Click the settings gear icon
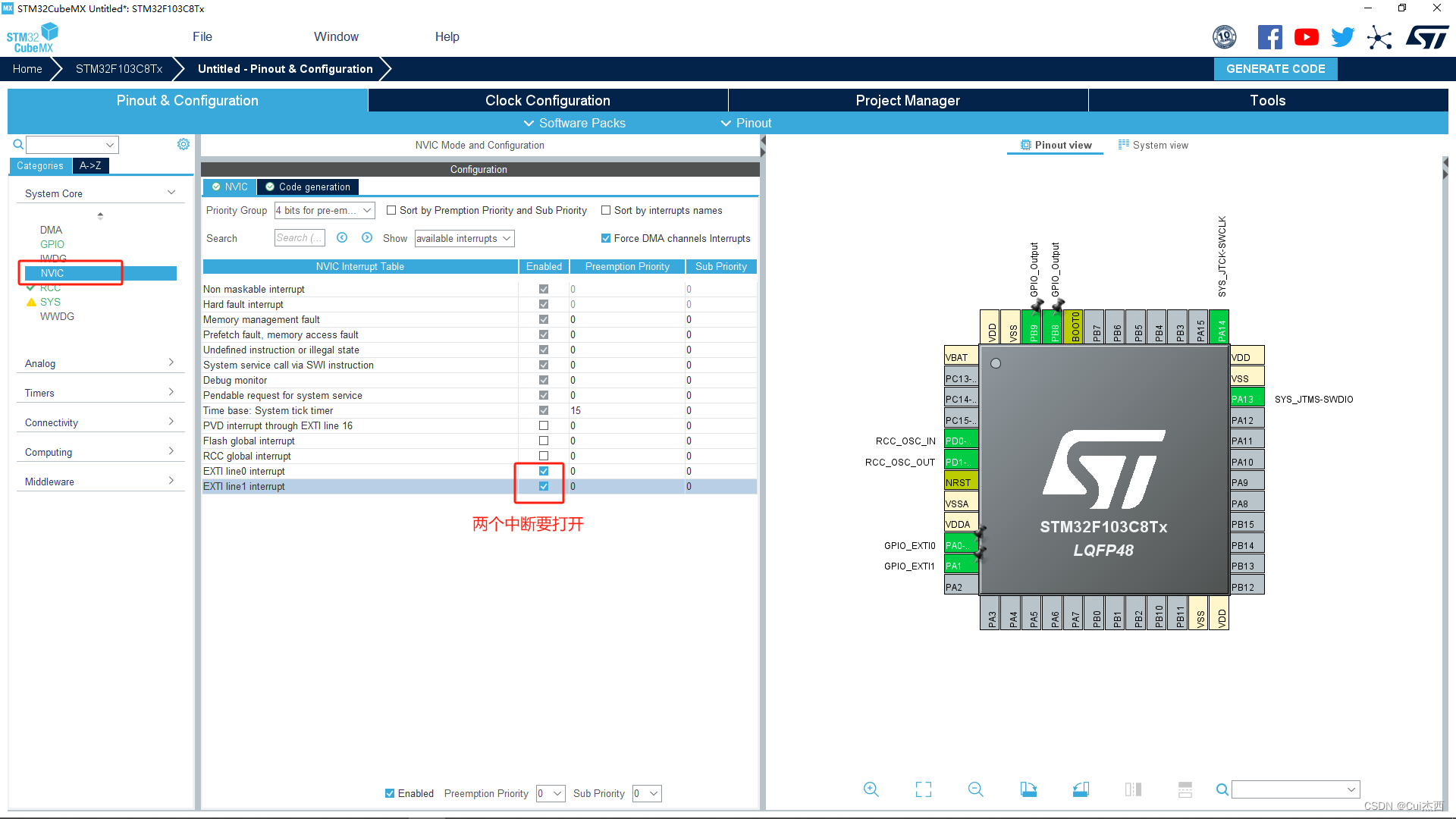 [183, 144]
